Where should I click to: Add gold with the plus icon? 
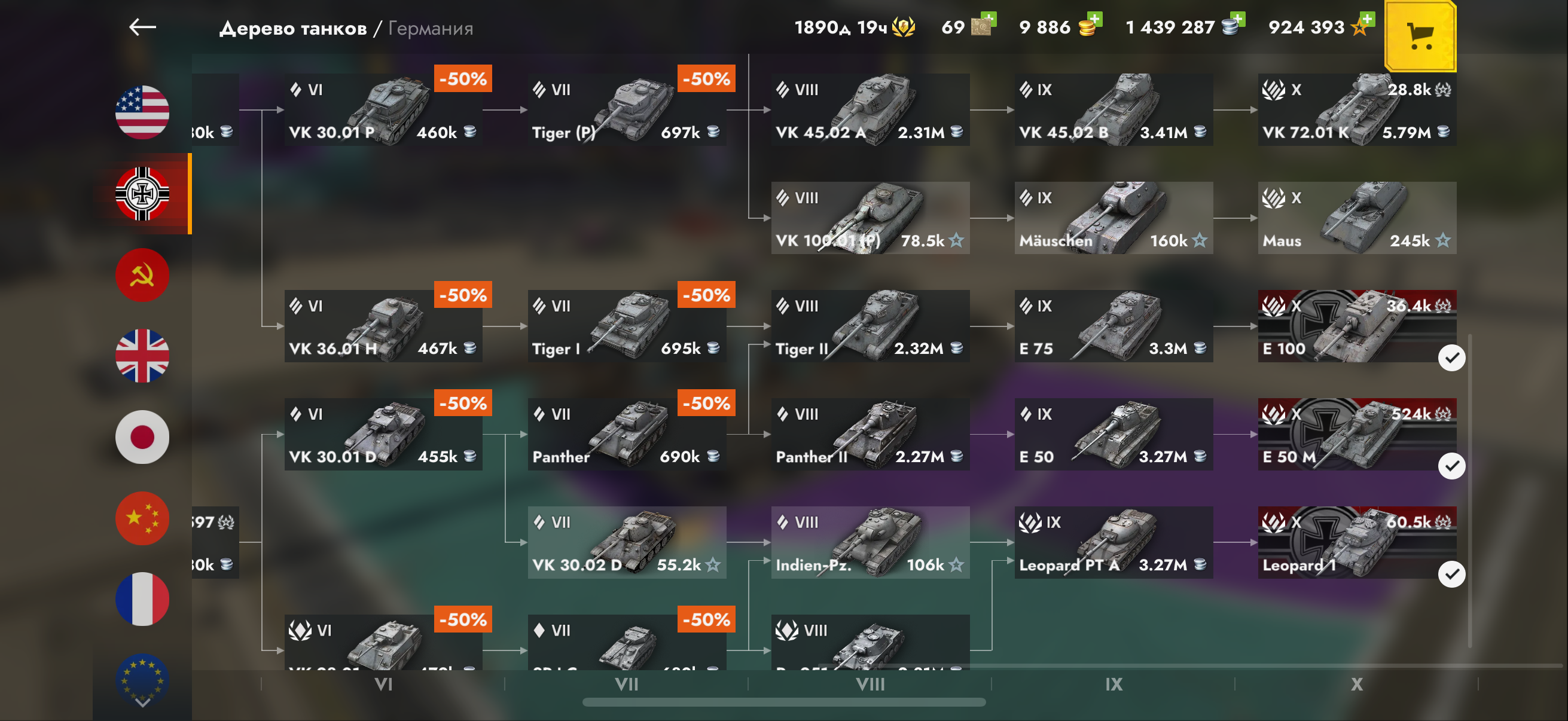point(1094,20)
